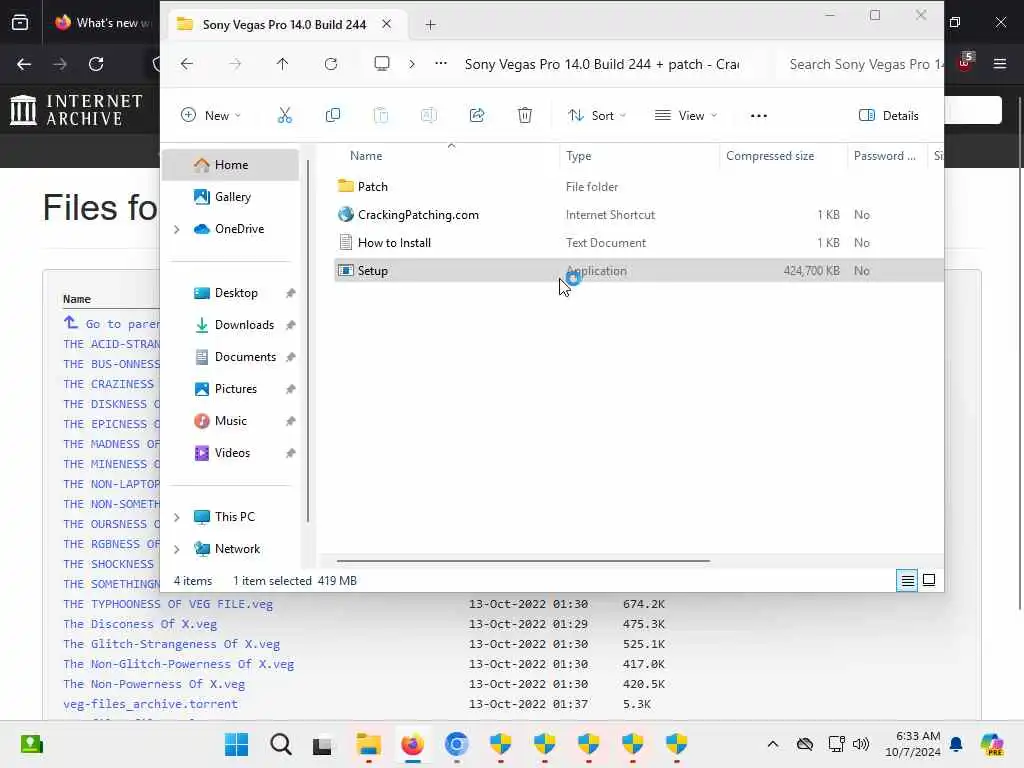
Task: Click the chevron after the PC icon in address bar
Action: [x=411, y=64]
